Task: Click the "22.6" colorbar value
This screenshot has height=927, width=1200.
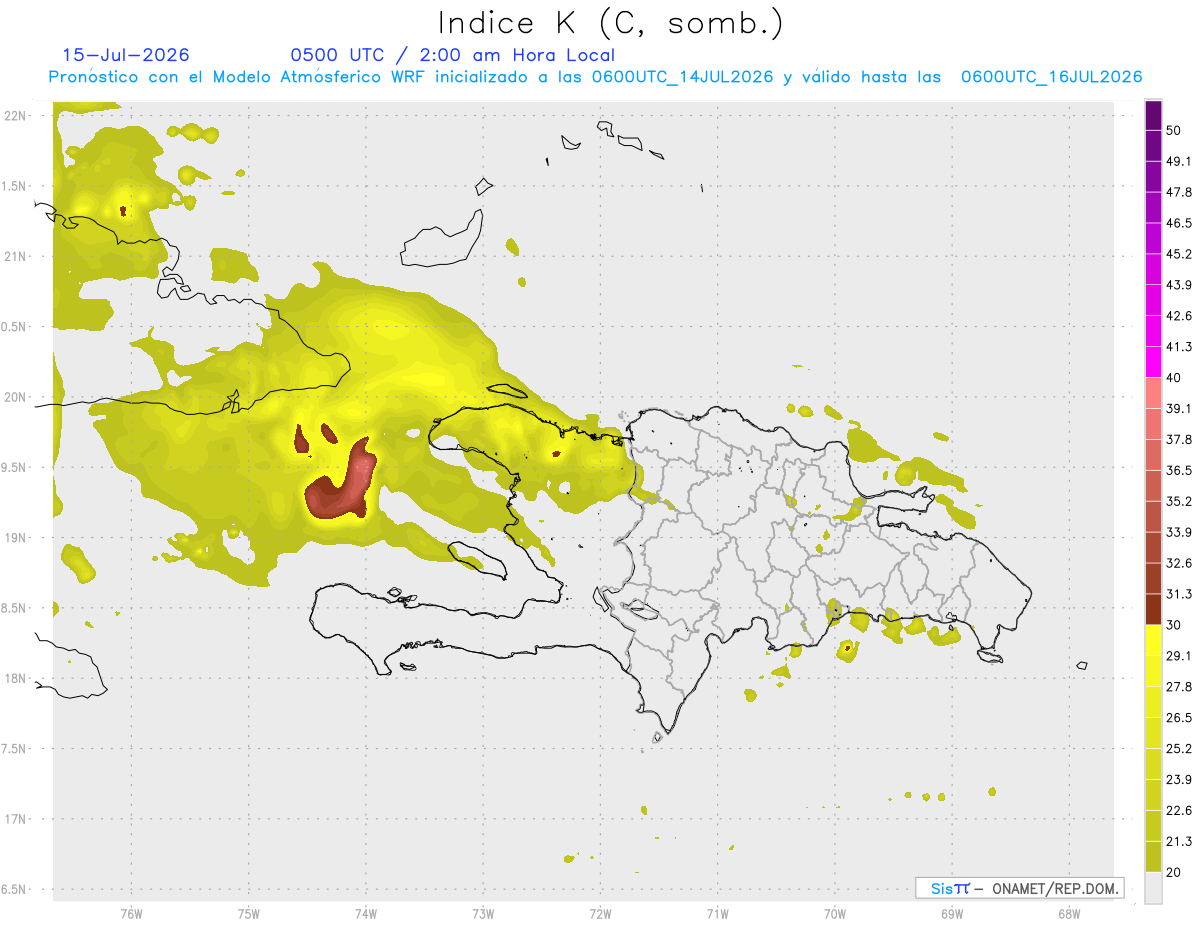Action: click(x=1179, y=811)
